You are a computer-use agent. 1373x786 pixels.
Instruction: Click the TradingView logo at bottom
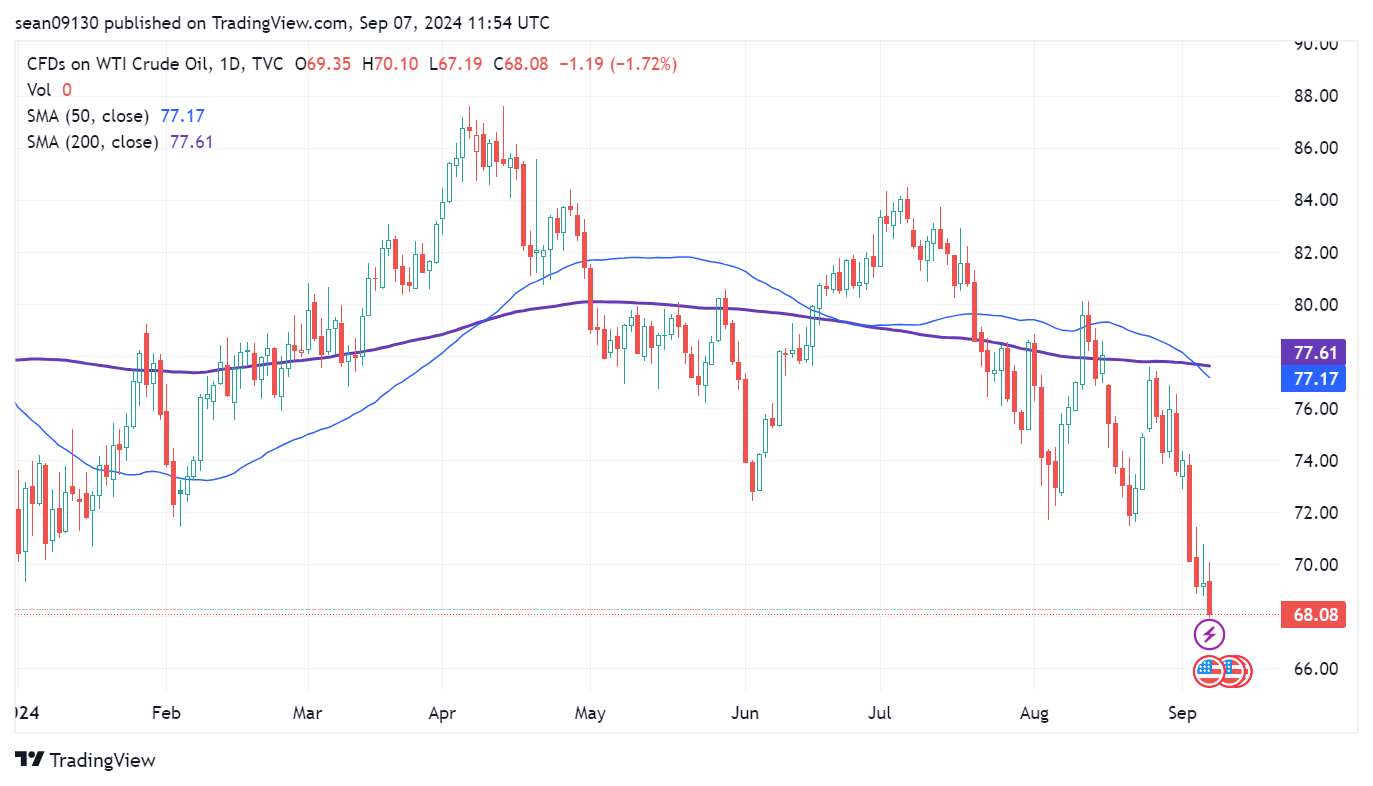pyautogui.click(x=86, y=760)
